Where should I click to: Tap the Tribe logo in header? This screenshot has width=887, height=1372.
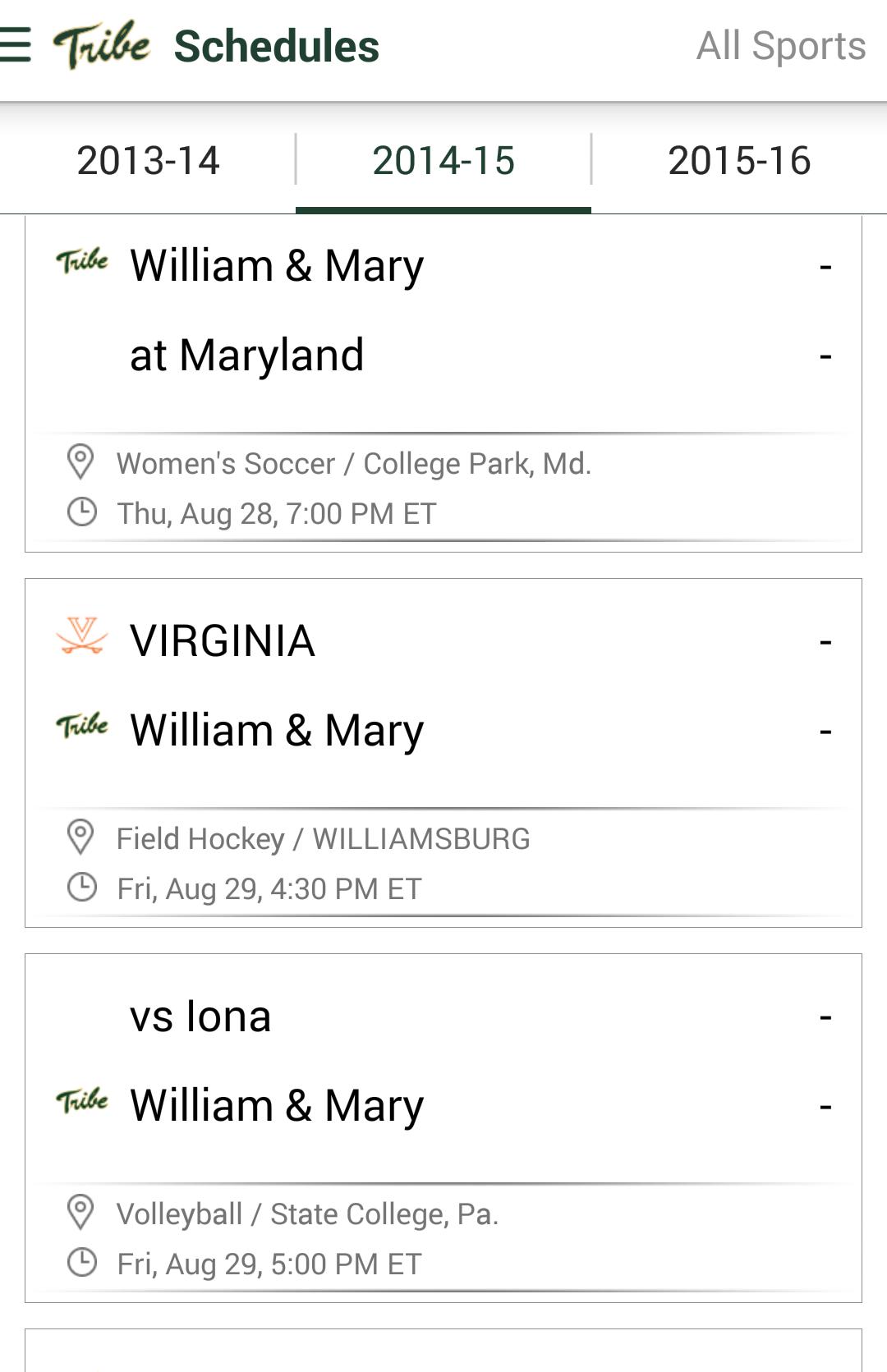click(x=102, y=45)
